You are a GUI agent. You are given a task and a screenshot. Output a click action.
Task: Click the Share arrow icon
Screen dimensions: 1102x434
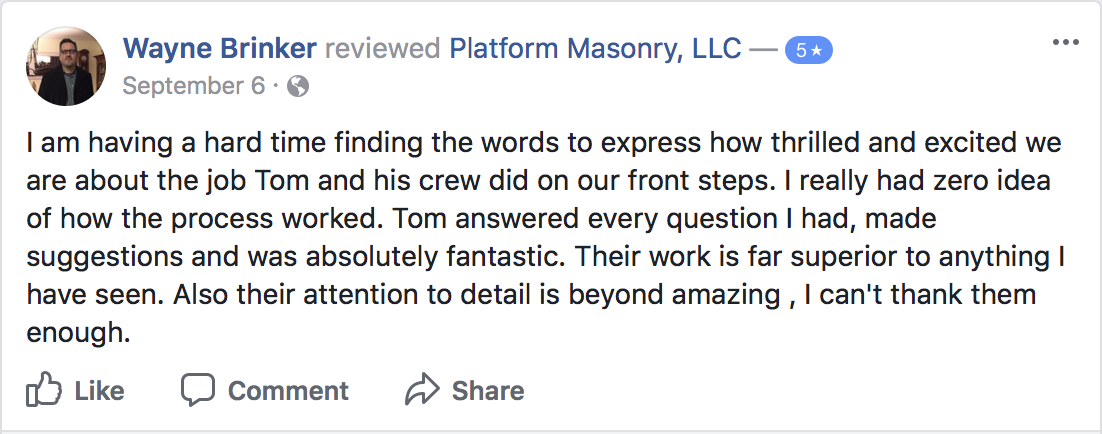coord(423,388)
